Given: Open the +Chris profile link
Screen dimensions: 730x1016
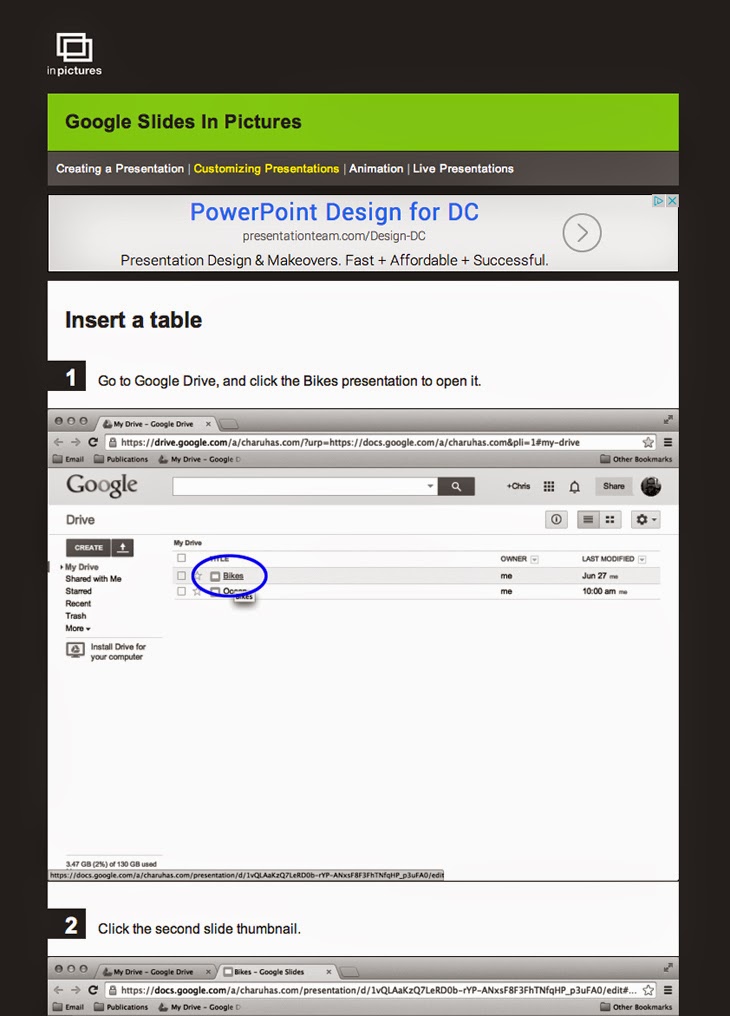Looking at the screenshot, I should pos(518,486).
